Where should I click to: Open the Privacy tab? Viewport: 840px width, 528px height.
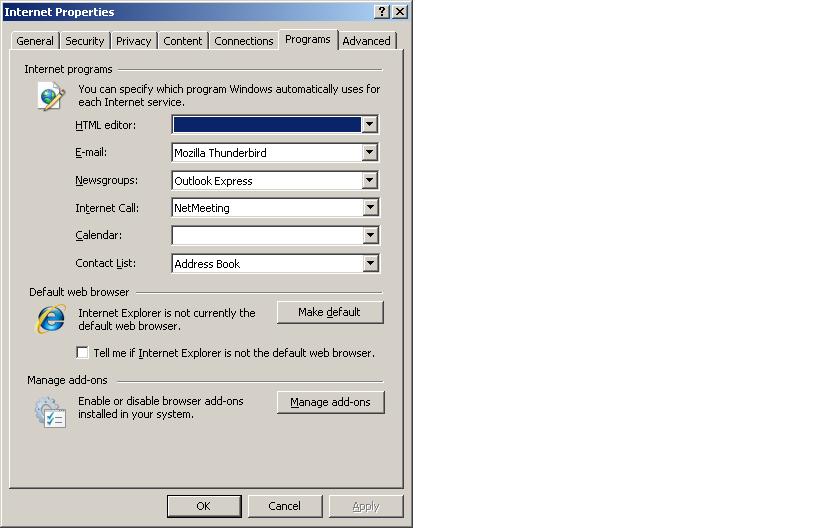click(x=133, y=41)
